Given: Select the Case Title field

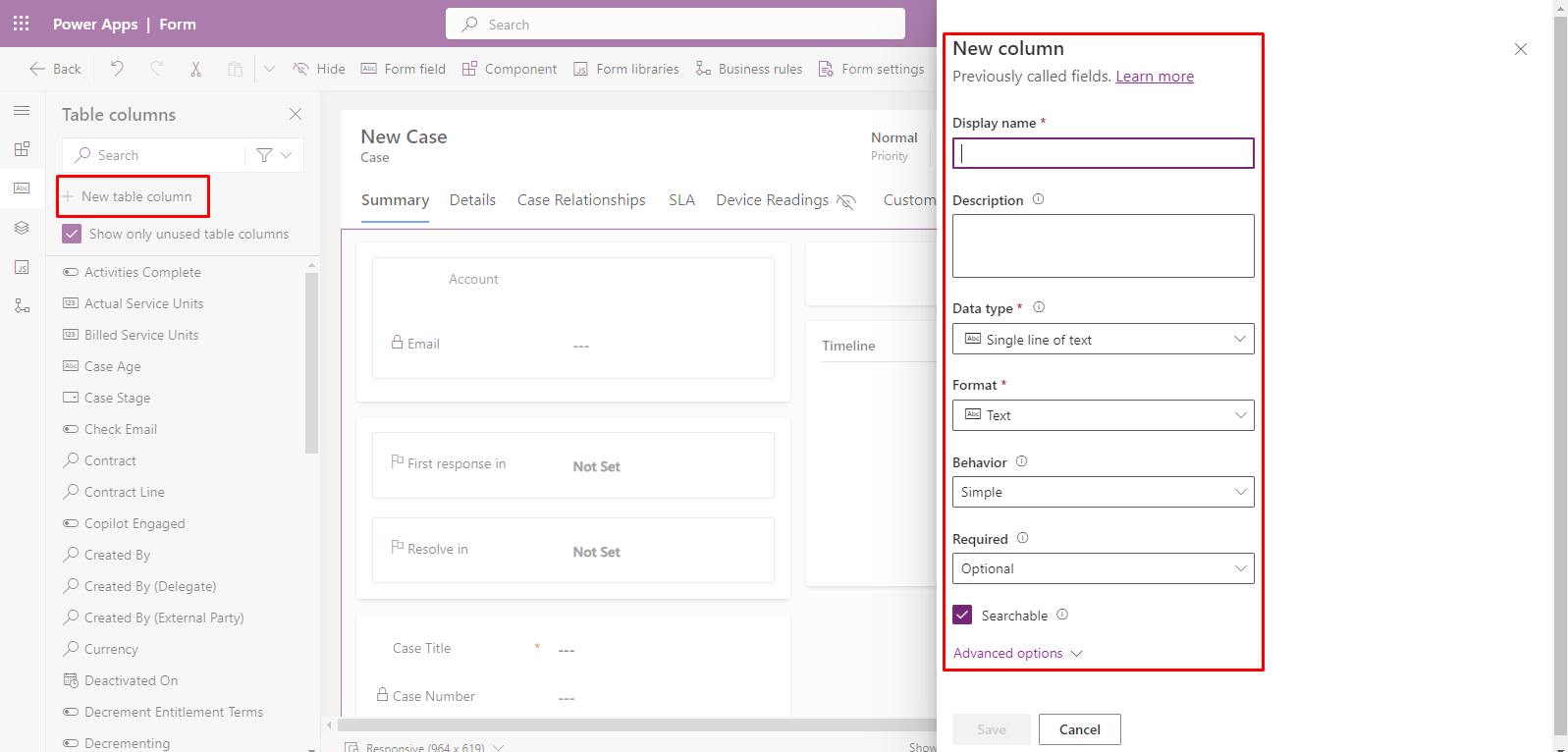Looking at the screenshot, I should 573,648.
